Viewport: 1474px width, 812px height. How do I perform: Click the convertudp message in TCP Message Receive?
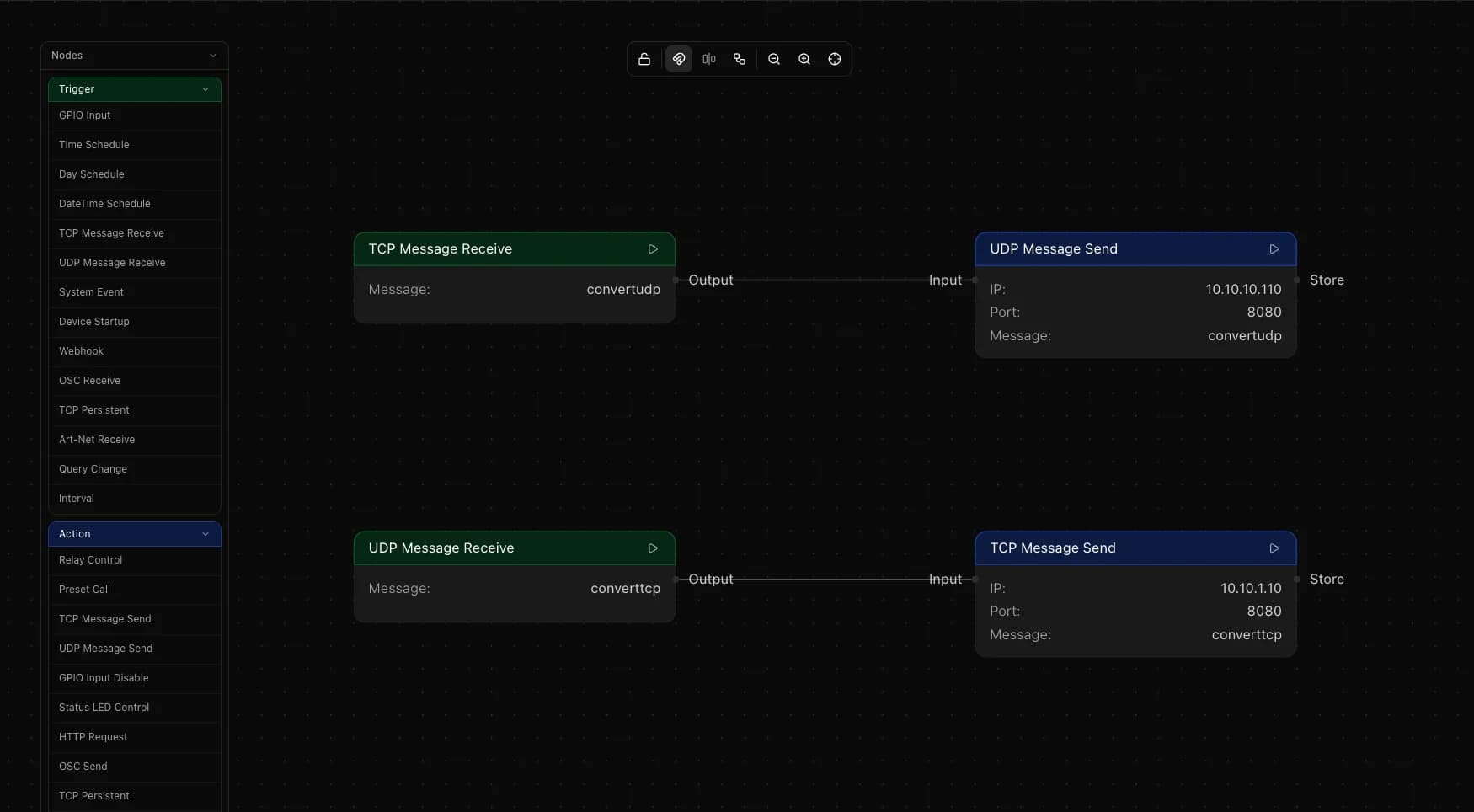click(623, 290)
